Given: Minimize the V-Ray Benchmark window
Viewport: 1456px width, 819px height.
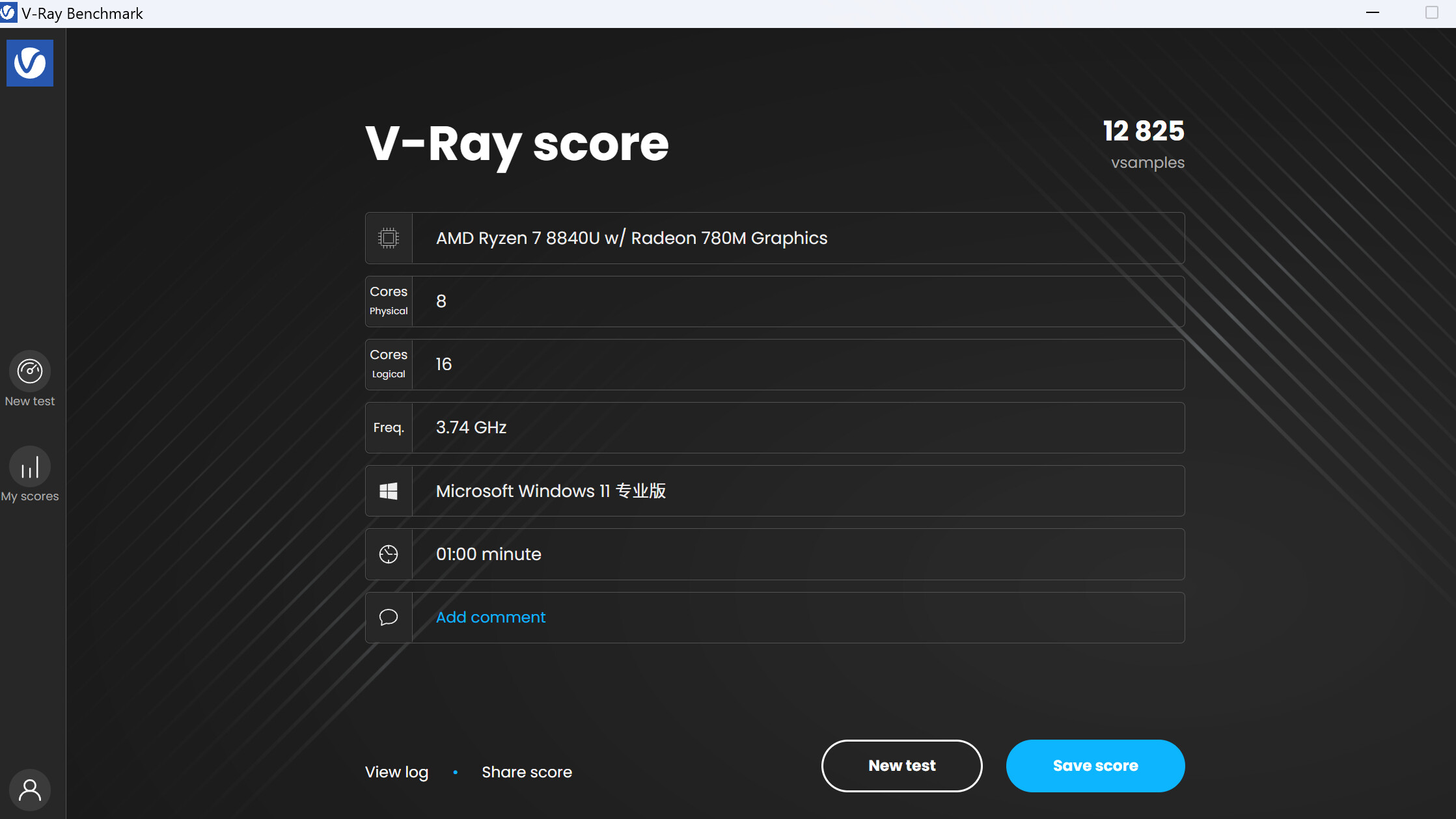Looking at the screenshot, I should point(1373,13).
